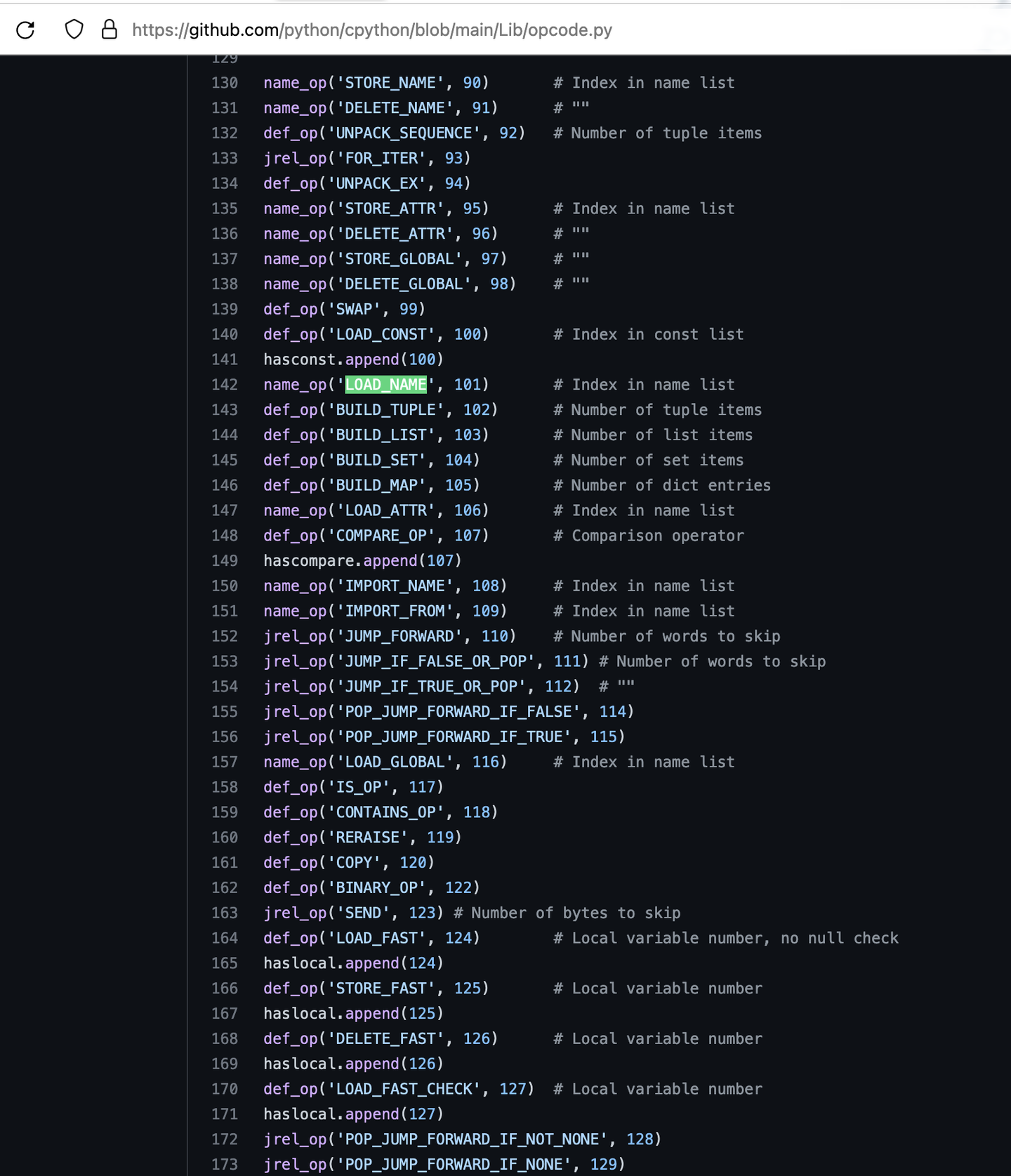Click line number 130
The height and width of the screenshot is (1176, 1011).
point(225,83)
